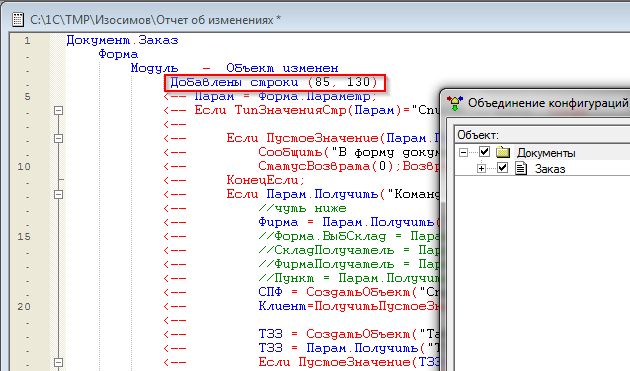Click the //СкладПолучатель comment line
630x371 pixels.
(x=349, y=250)
